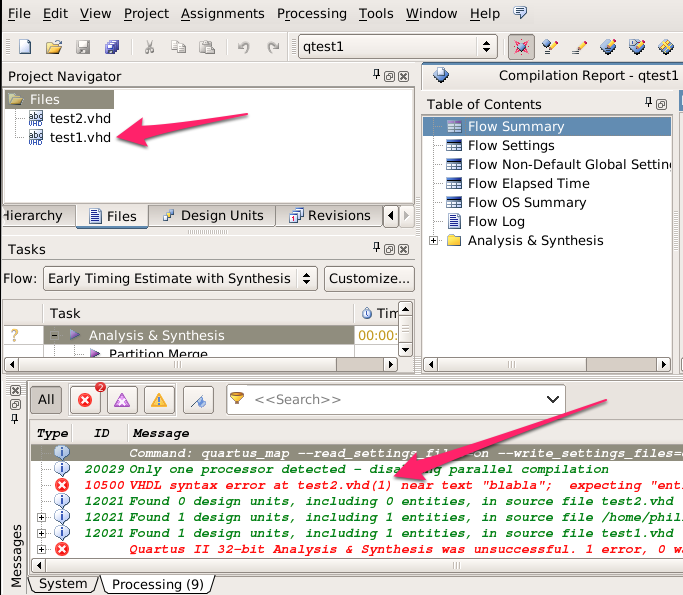Screen dimensions: 683x595
Task: Save the file using floppy disk icon
Action: point(83,47)
